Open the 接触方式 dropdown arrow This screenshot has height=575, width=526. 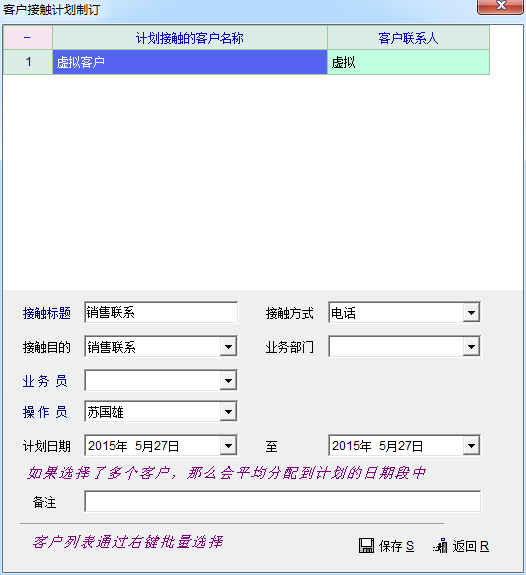(471, 313)
